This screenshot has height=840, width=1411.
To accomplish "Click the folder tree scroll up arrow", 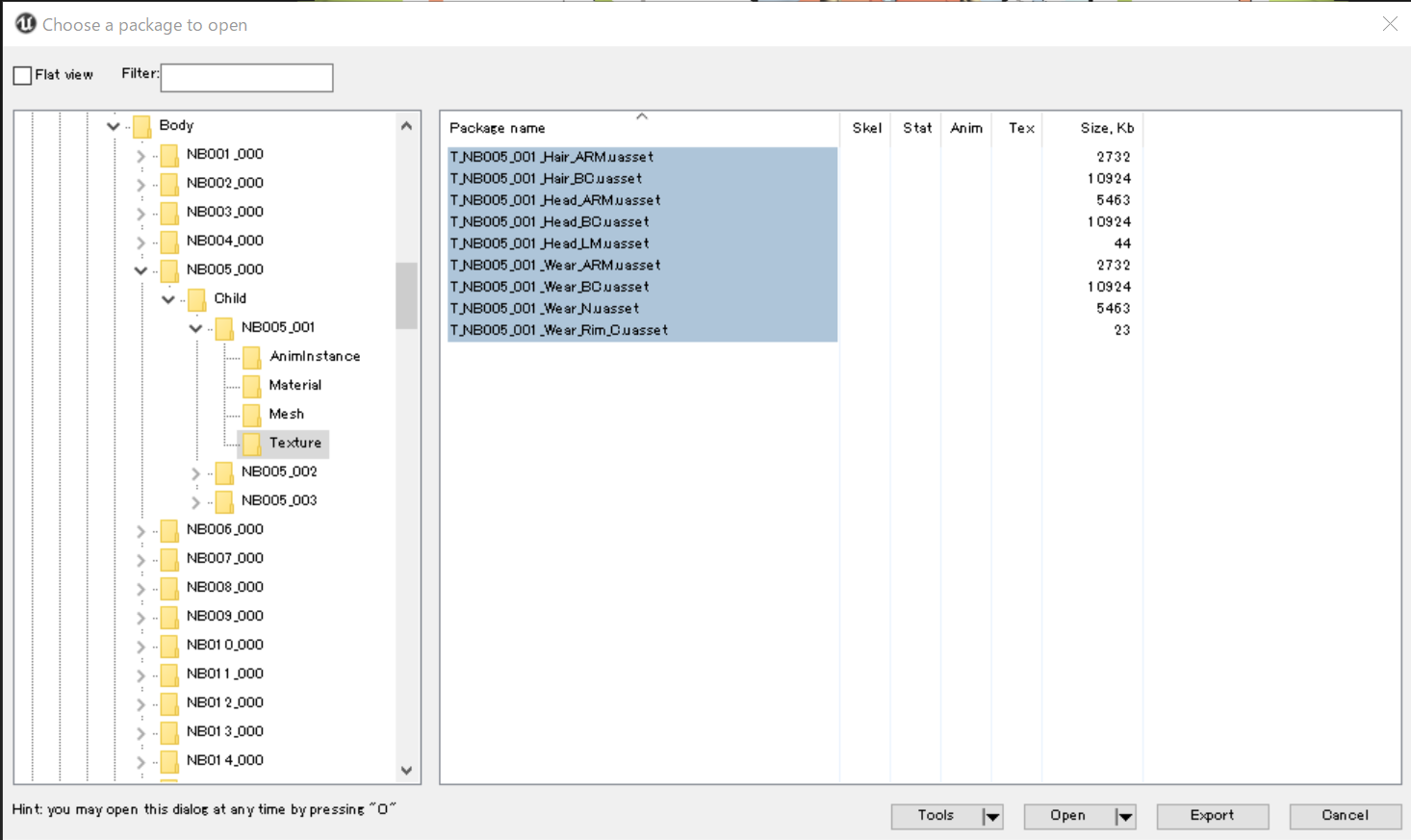I will pyautogui.click(x=406, y=126).
